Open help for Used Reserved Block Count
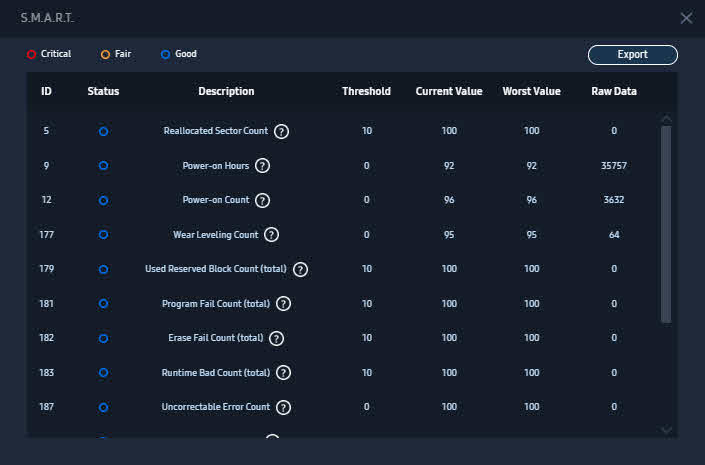 point(300,269)
